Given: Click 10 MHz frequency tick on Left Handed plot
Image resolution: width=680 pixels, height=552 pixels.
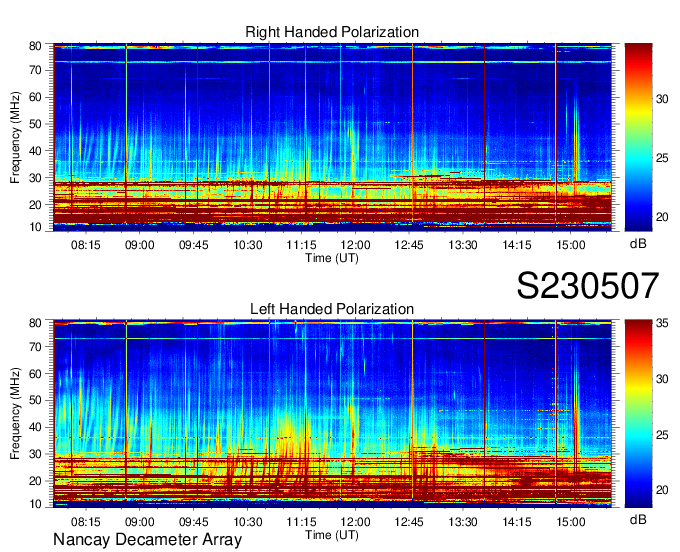Looking at the screenshot, I should pos(35,504).
